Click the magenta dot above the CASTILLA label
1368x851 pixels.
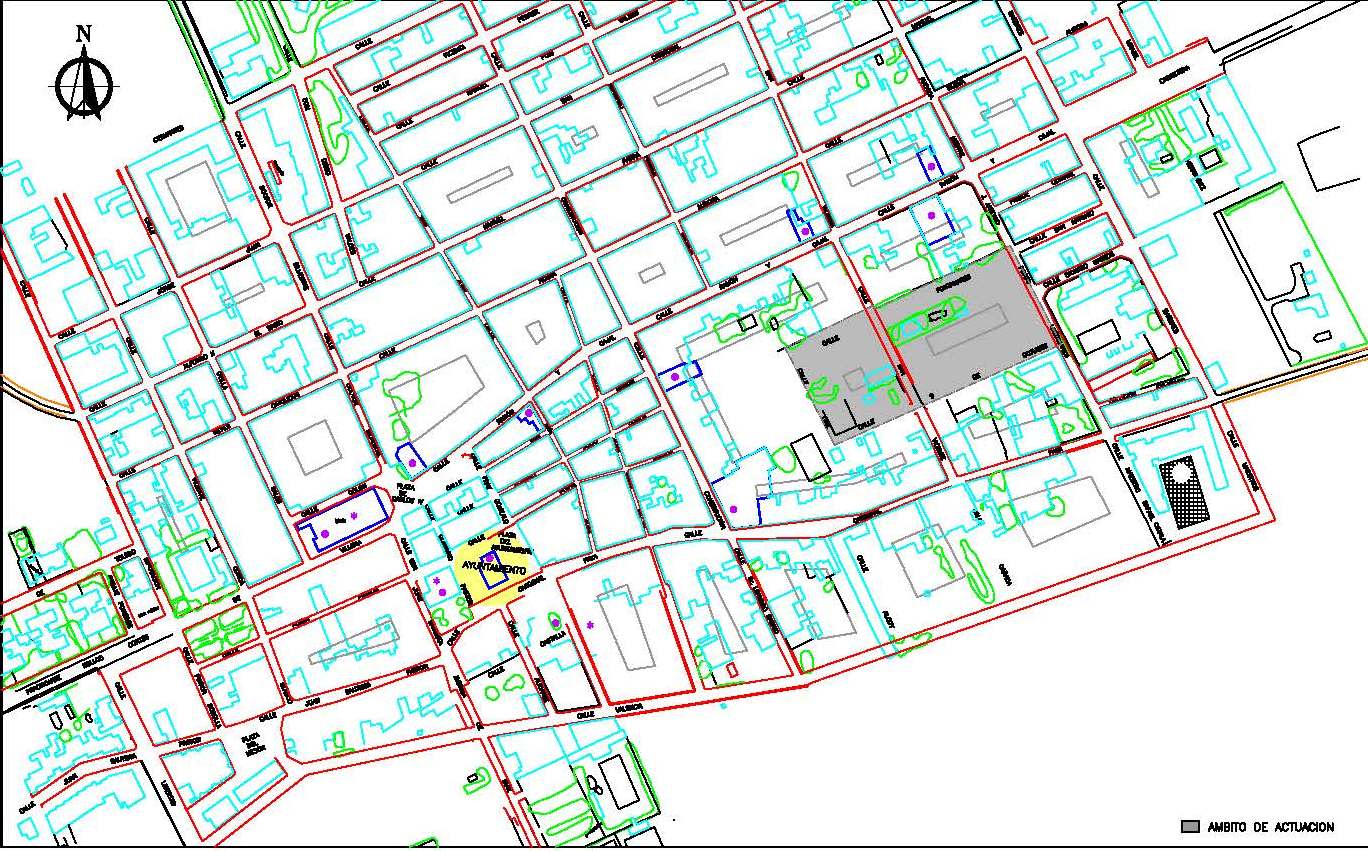[x=555, y=624]
